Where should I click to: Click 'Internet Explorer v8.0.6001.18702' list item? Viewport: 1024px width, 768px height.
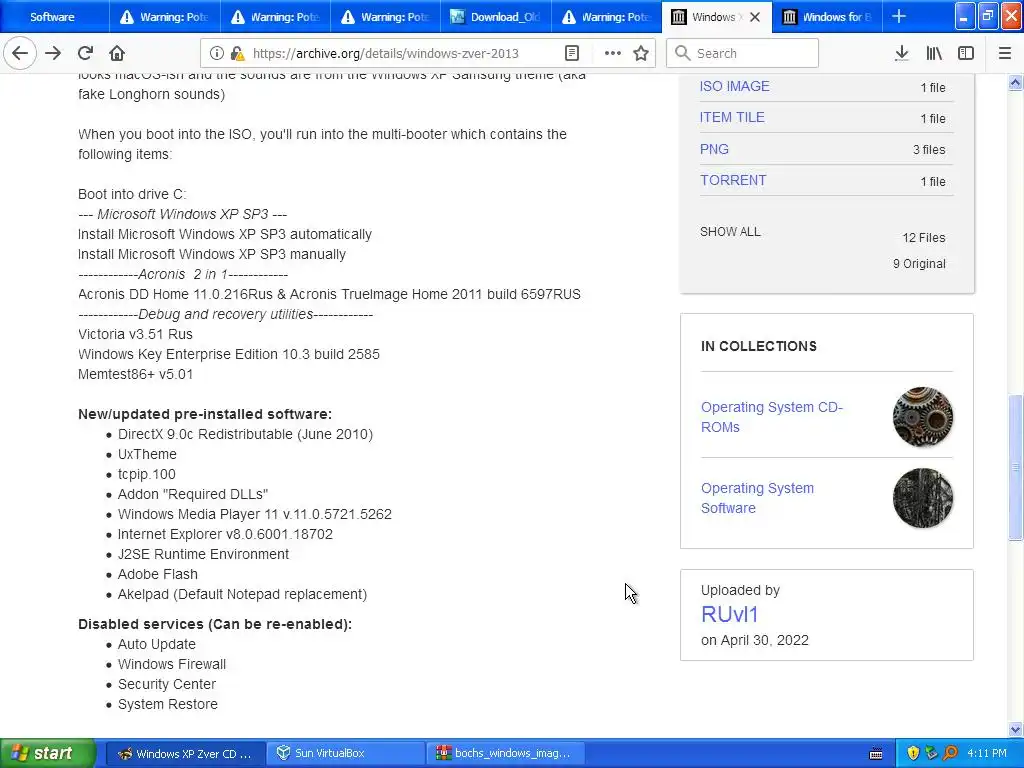pos(225,534)
